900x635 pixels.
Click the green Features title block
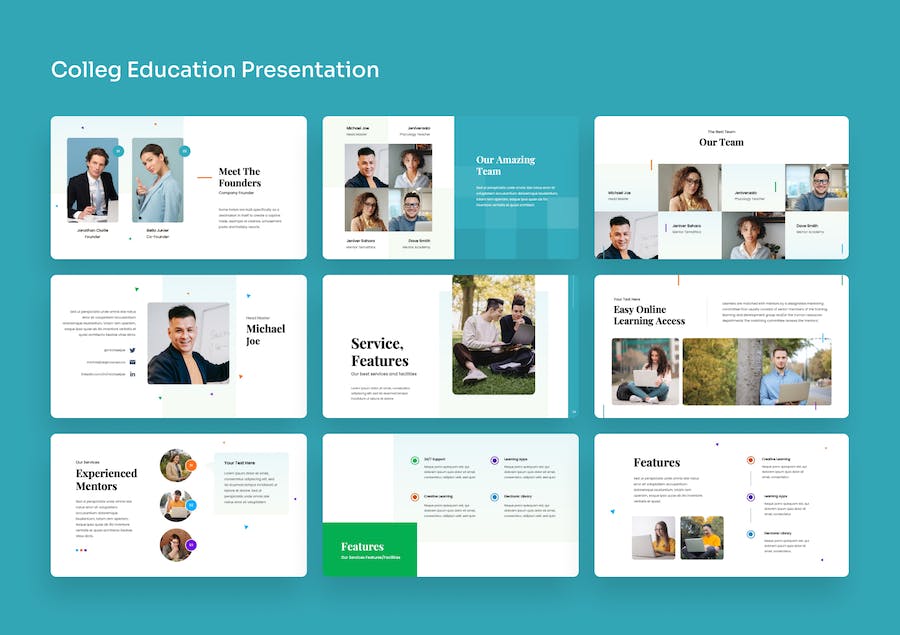click(x=370, y=549)
